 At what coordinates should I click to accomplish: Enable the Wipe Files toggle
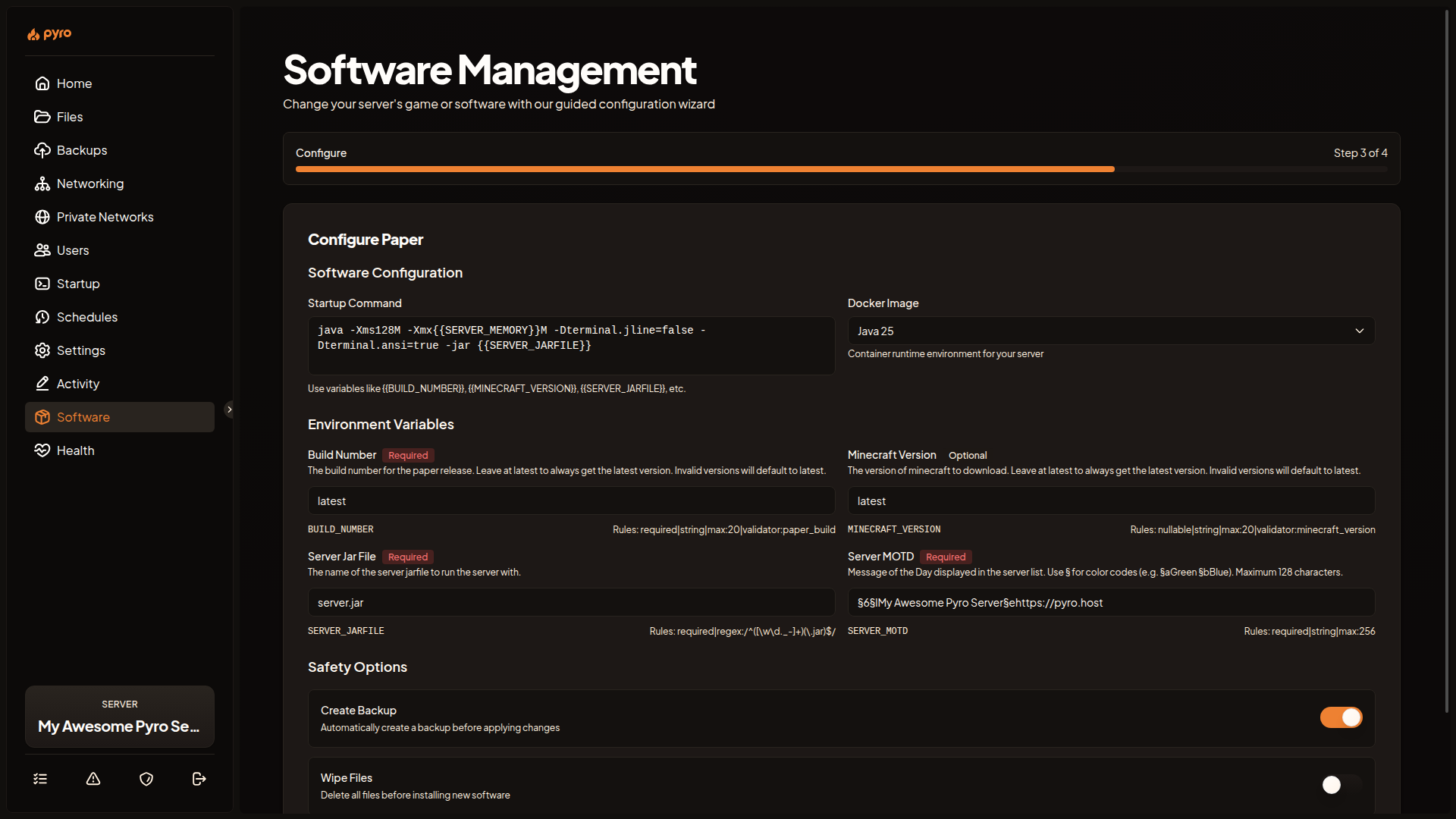point(1341,785)
